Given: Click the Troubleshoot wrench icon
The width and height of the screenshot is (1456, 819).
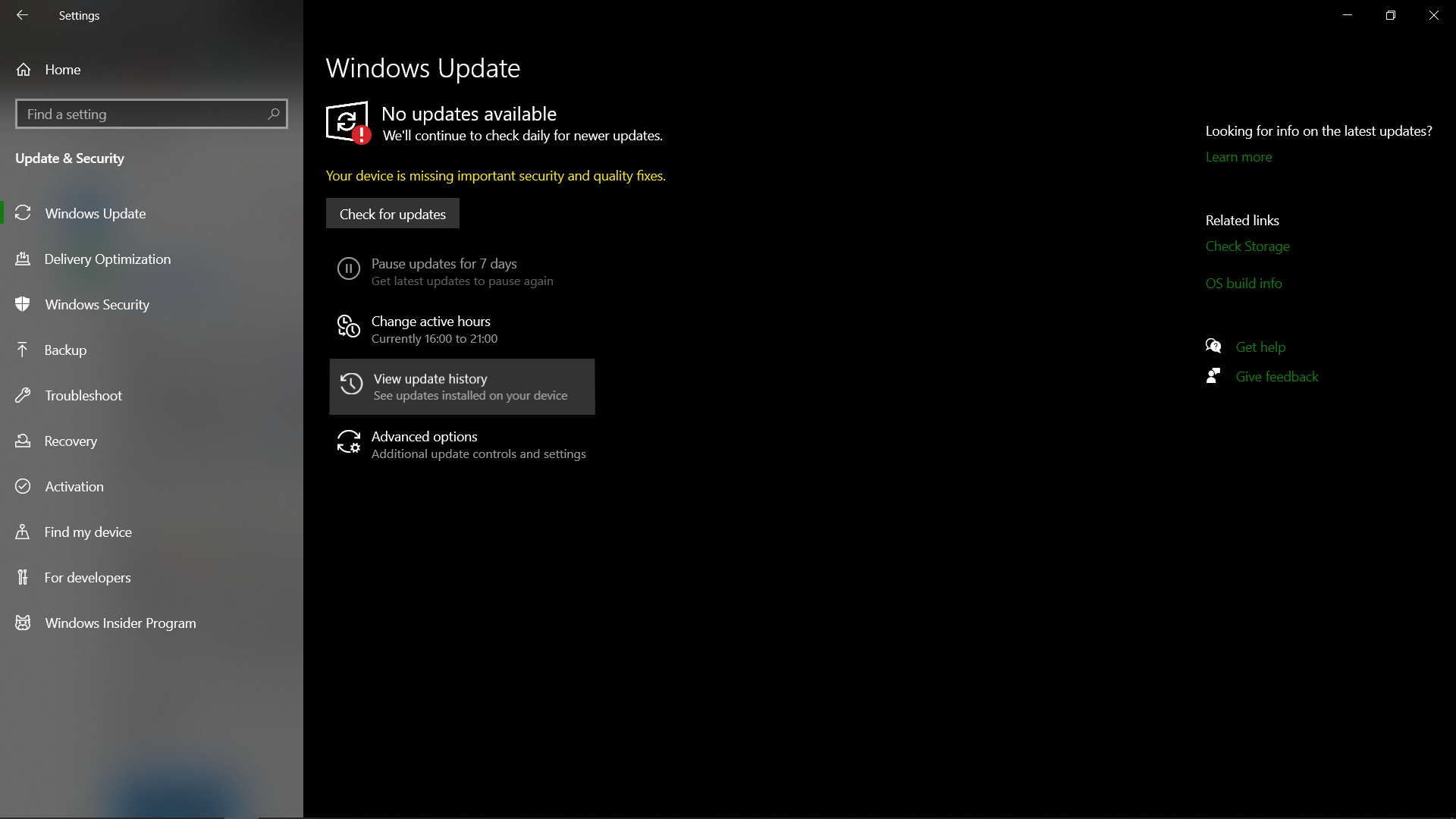Looking at the screenshot, I should point(23,395).
